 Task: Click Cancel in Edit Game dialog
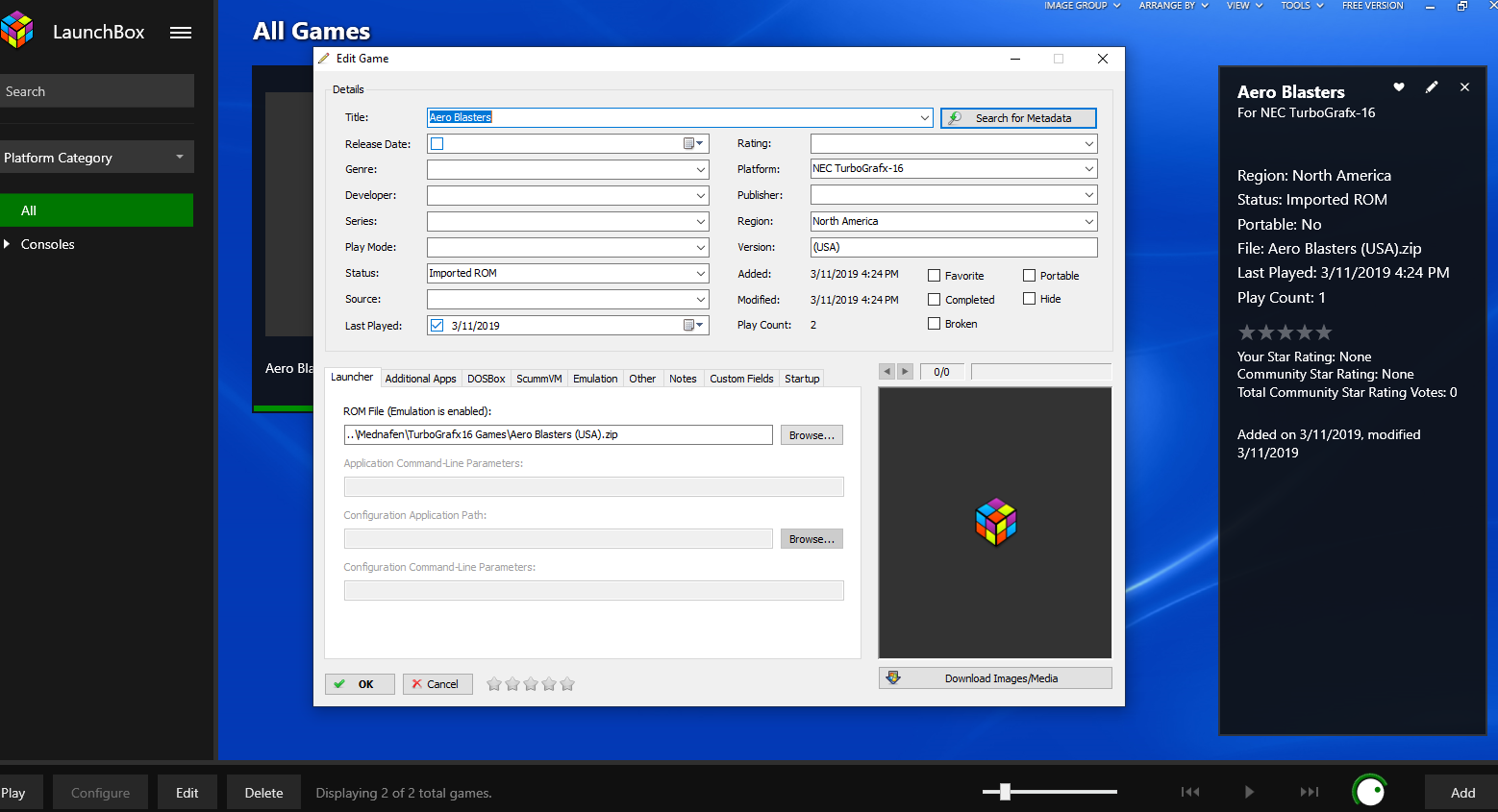coord(437,684)
